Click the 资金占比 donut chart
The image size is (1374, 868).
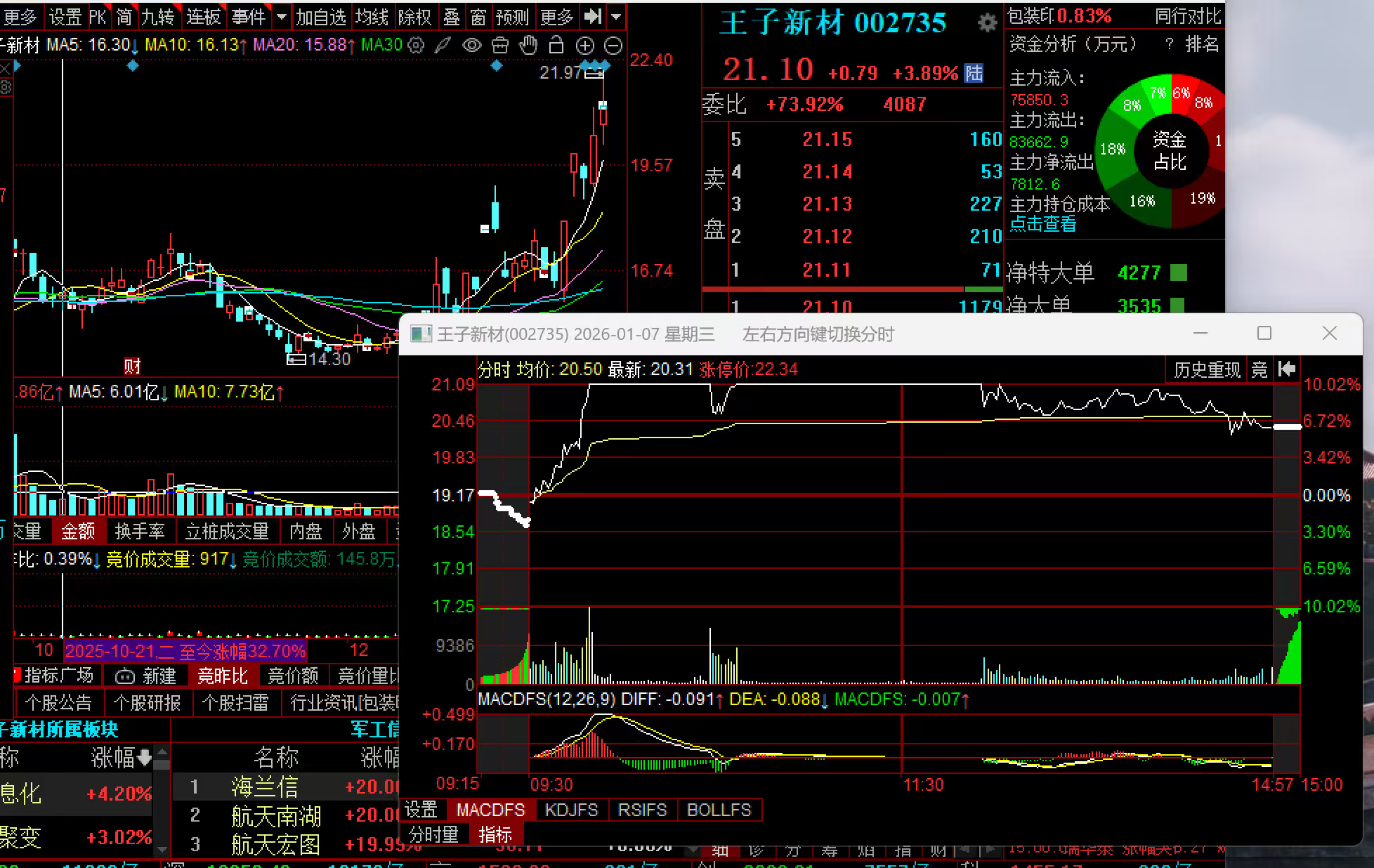click(1170, 151)
